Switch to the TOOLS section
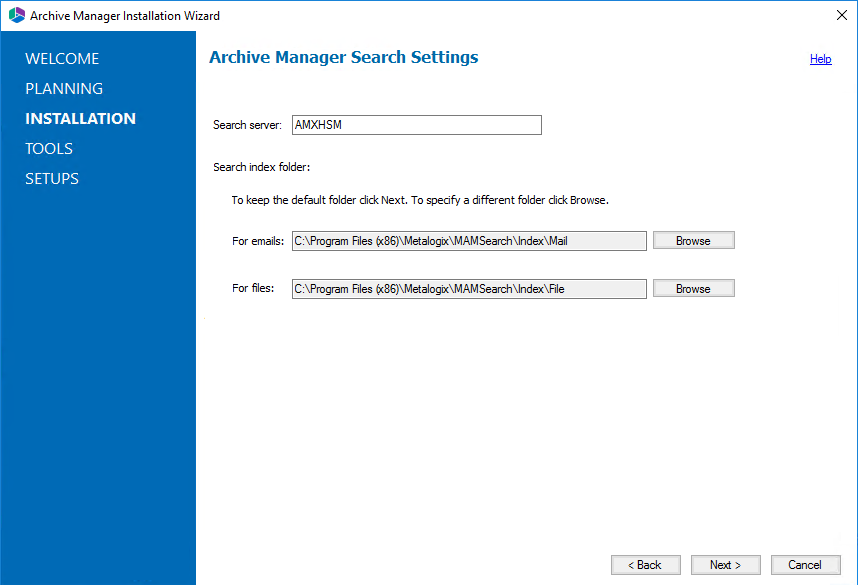This screenshot has height=585, width=858. pyautogui.click(x=49, y=149)
